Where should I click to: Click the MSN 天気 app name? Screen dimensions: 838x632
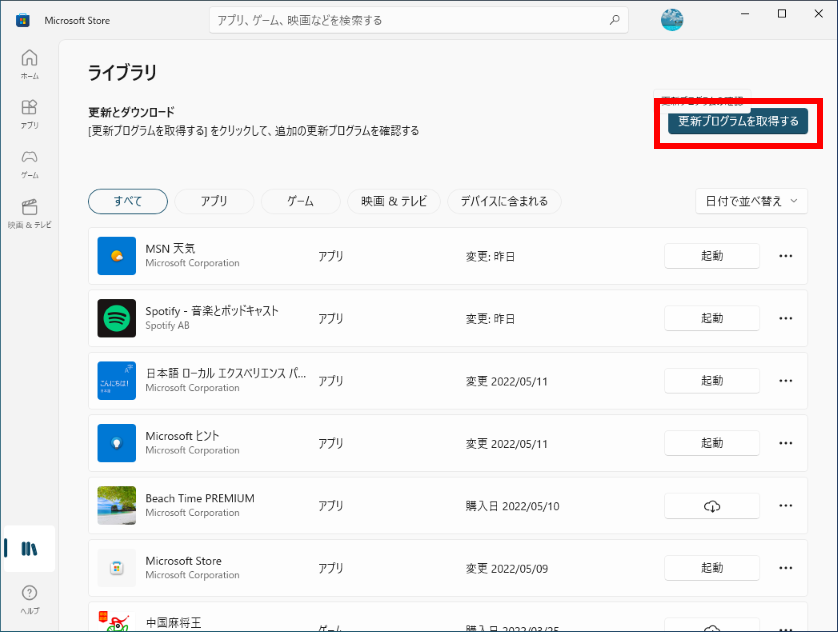(170, 248)
